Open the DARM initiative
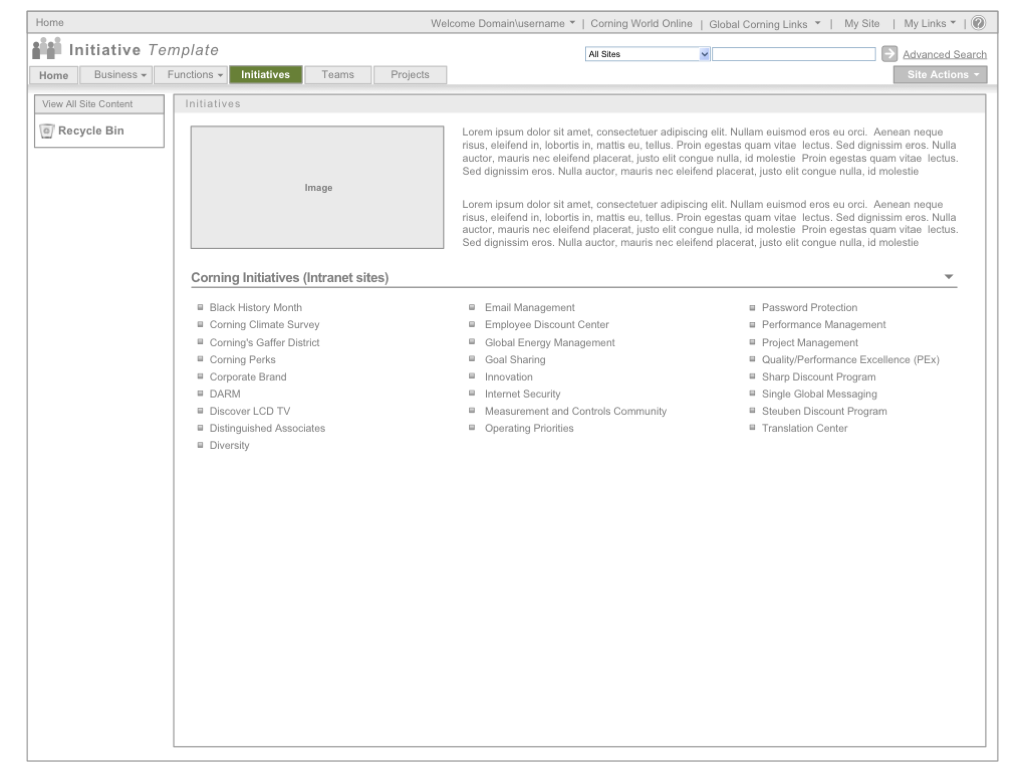This screenshot has height=768, width=1024. pyautogui.click(x=225, y=394)
